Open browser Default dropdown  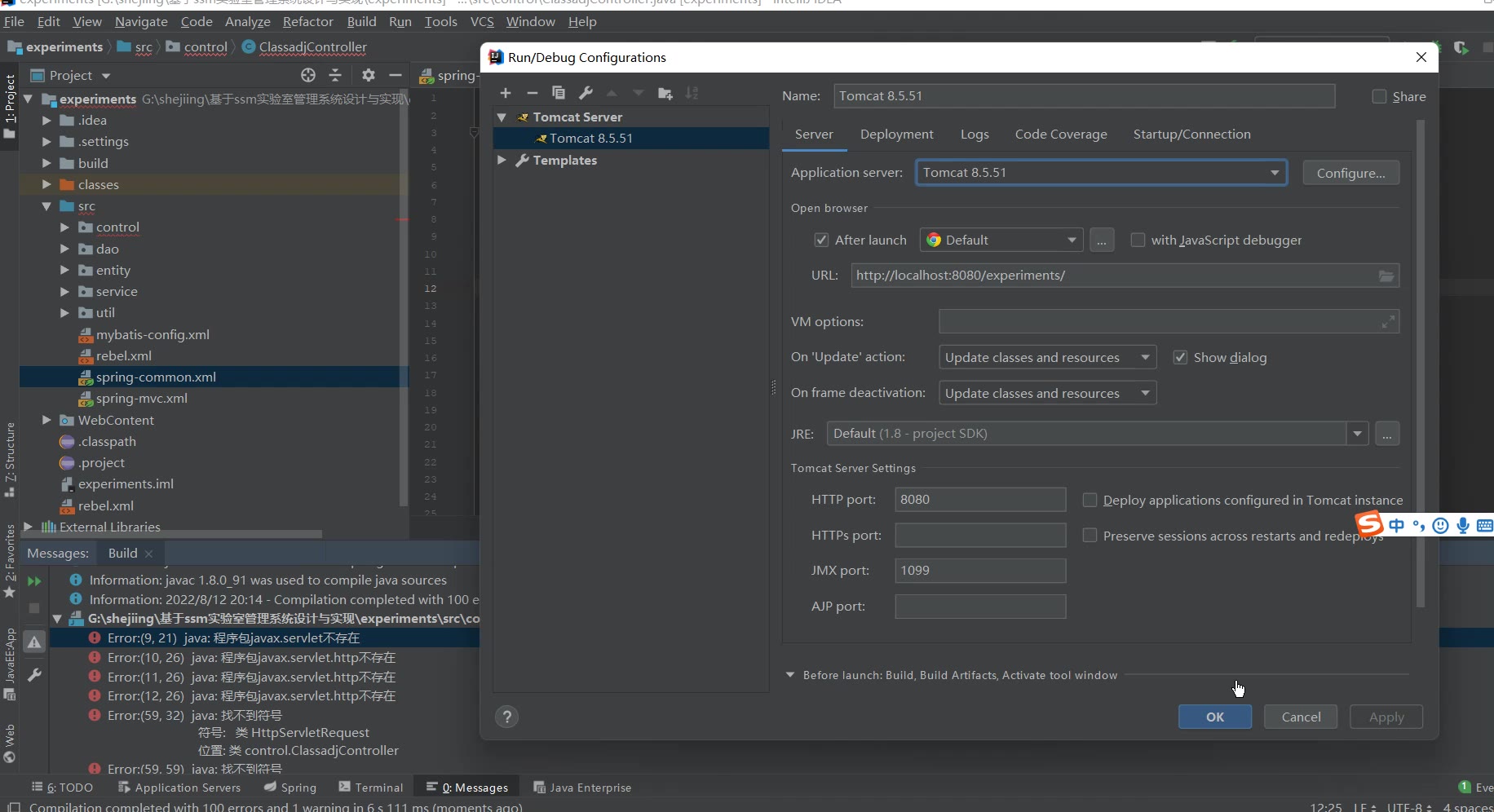pyautogui.click(x=1001, y=240)
